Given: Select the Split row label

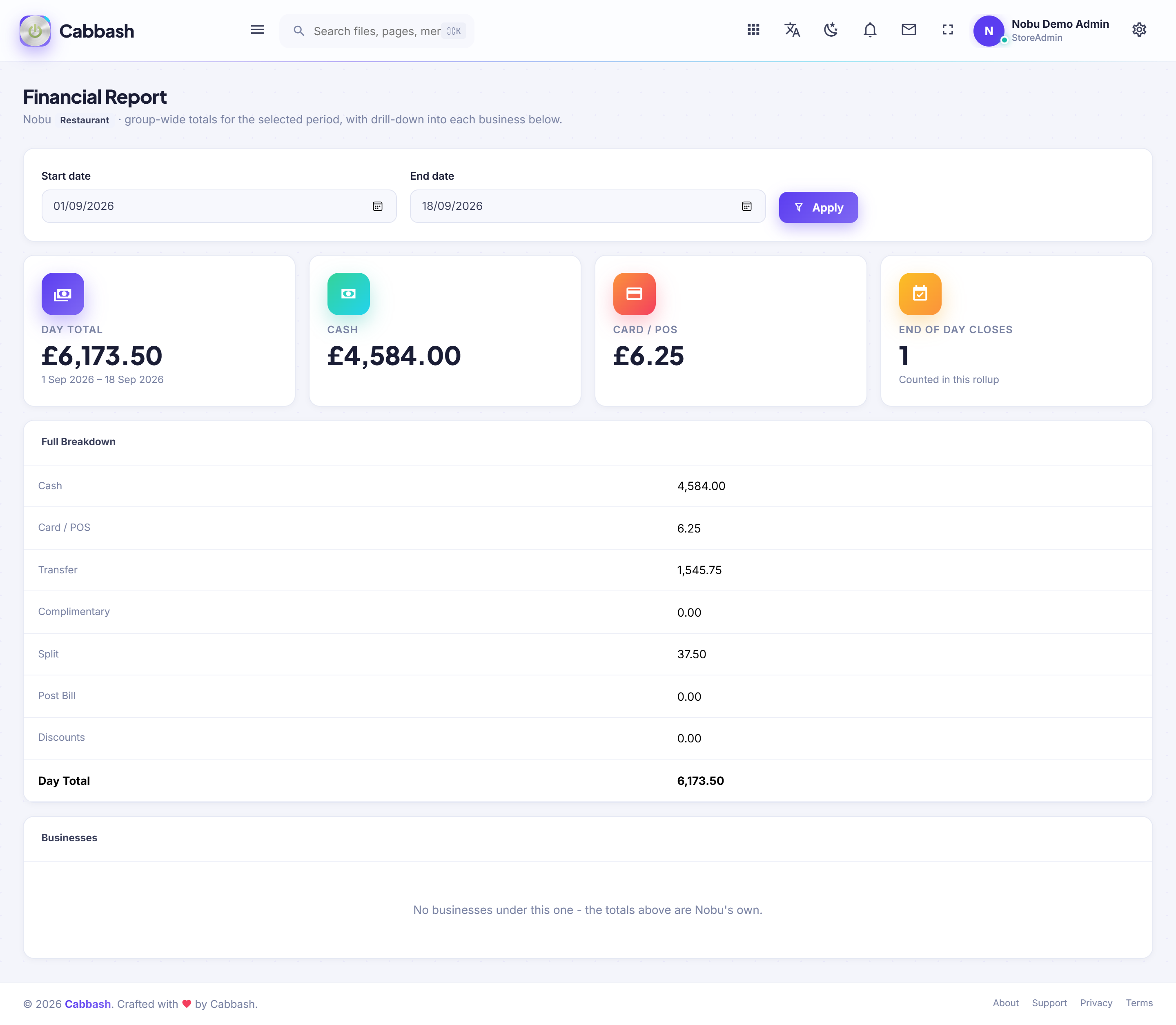Looking at the screenshot, I should pos(49,654).
